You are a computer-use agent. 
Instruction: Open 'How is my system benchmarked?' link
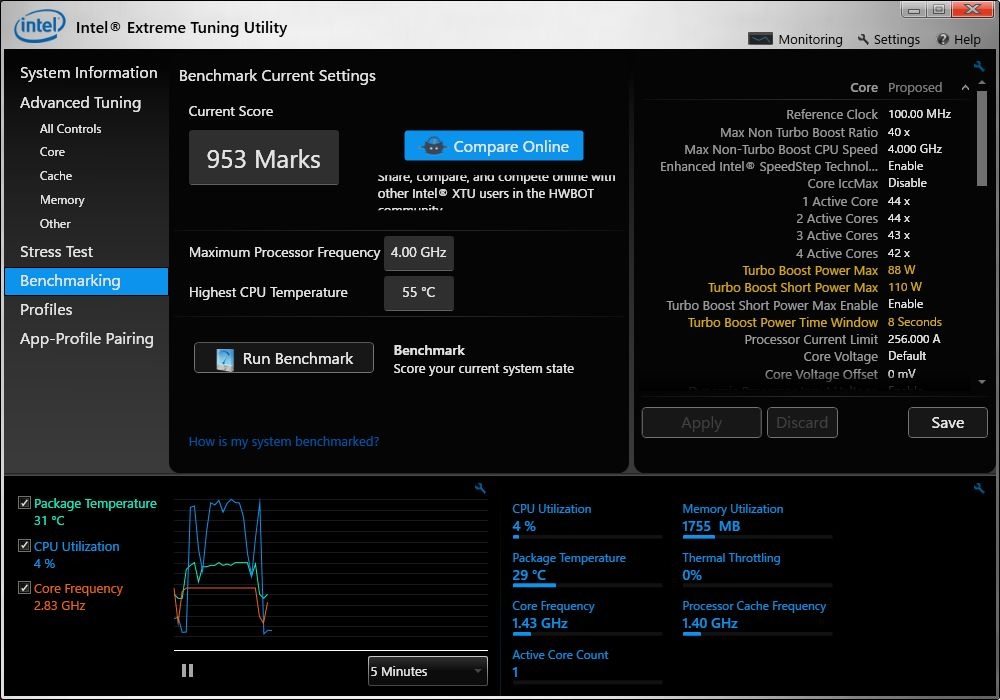click(x=284, y=441)
